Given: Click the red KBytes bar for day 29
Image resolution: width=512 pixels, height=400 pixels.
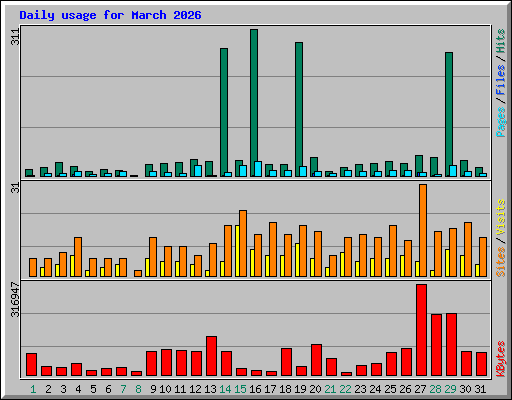Looking at the screenshot, I should tap(451, 345).
